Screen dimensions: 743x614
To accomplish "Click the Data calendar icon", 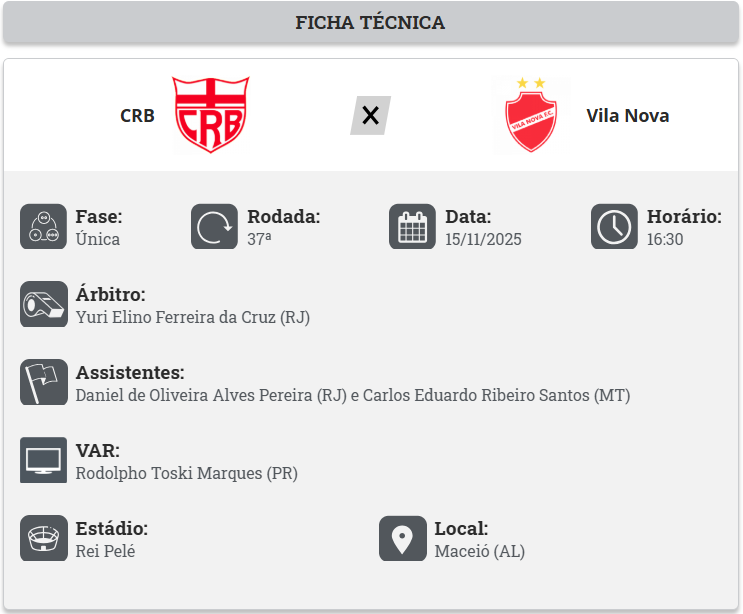I will pos(412,227).
